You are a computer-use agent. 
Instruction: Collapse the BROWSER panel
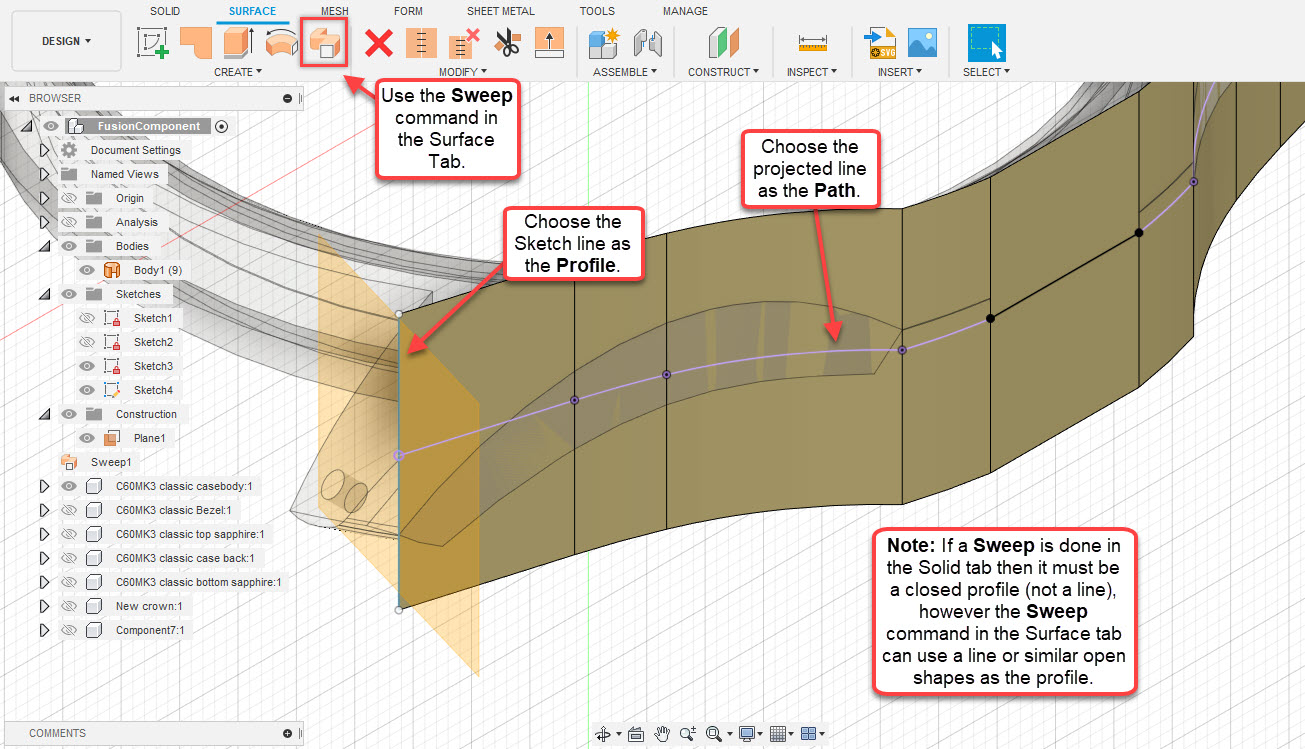pos(12,97)
